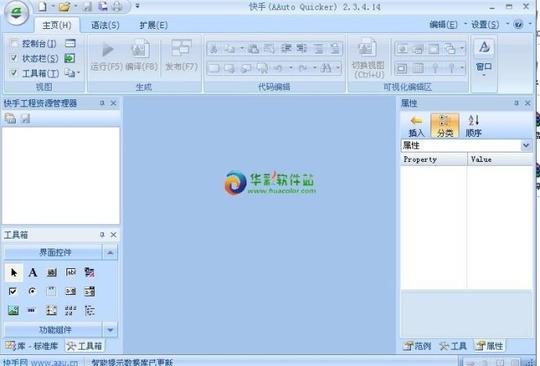Image resolution: width=540 pixels, height=366 pixels.
Task: Toggle the 顺序 sort order button
Action: coord(474,126)
